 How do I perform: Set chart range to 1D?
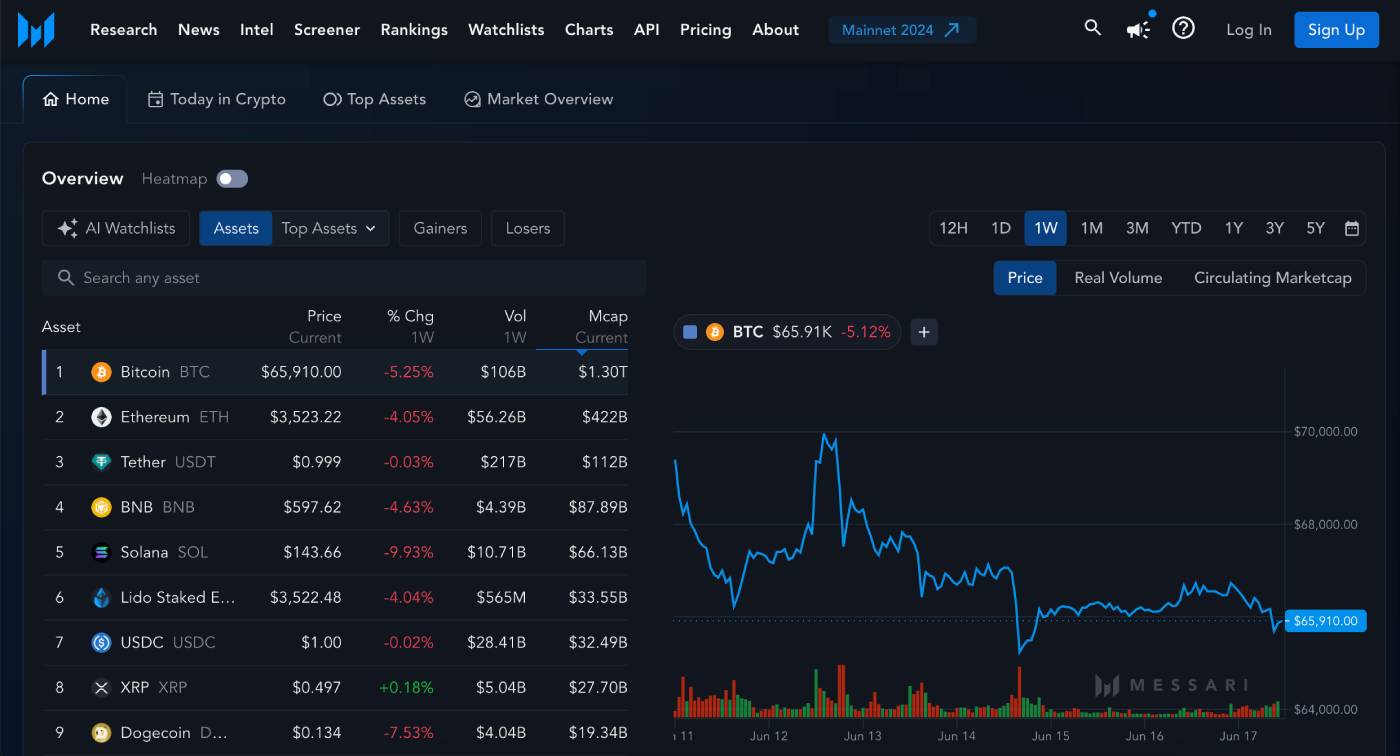pos(1001,228)
